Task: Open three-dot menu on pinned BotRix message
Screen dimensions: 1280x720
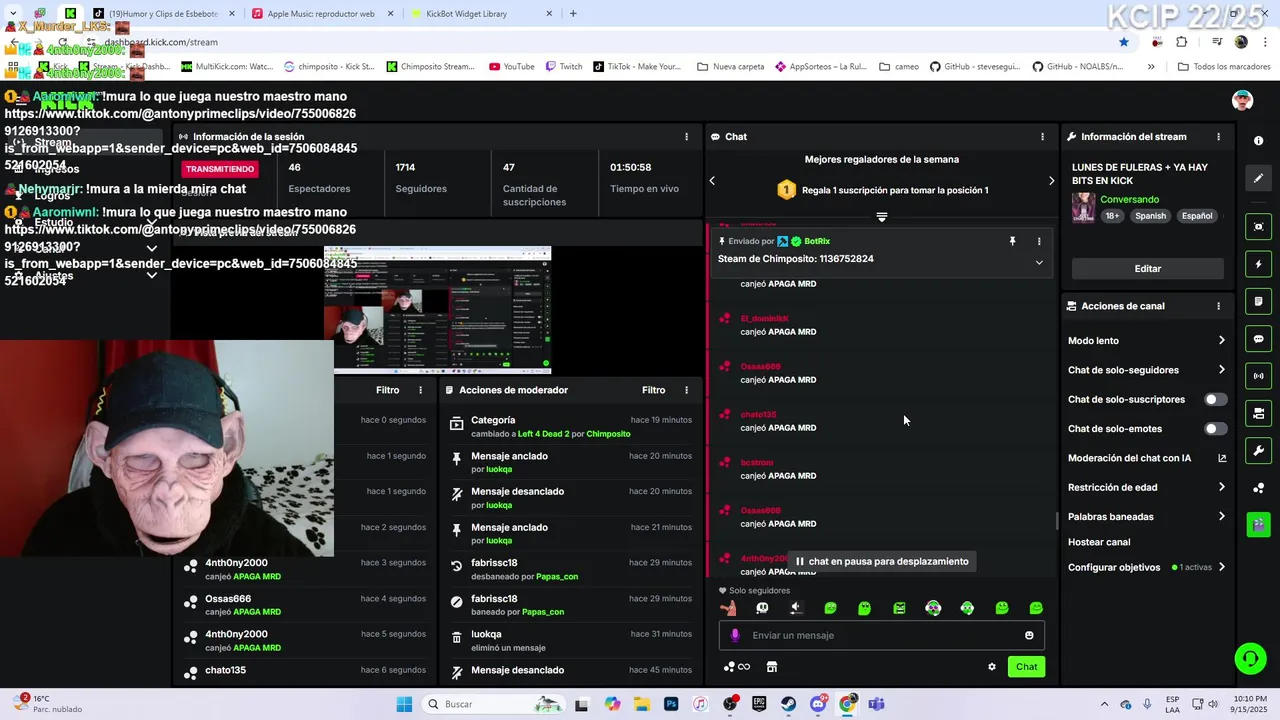Action: click(x=1039, y=241)
